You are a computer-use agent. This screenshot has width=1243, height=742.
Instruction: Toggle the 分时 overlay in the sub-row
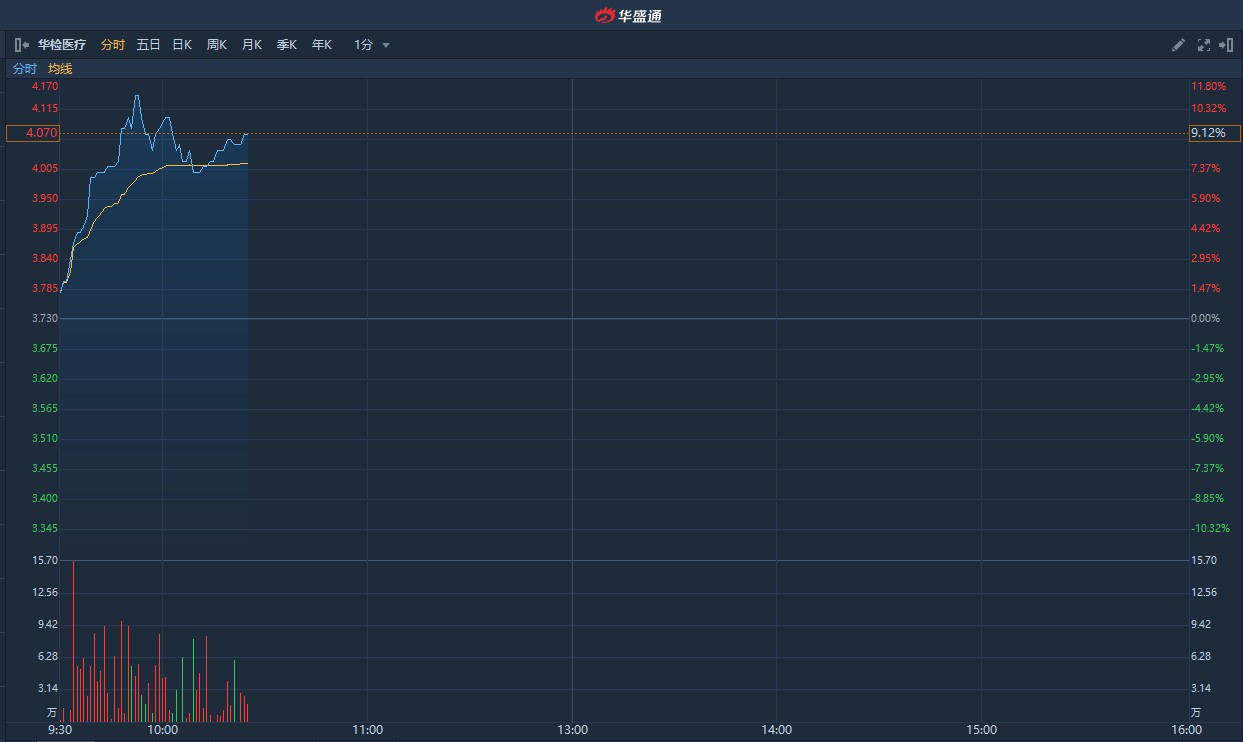22,68
